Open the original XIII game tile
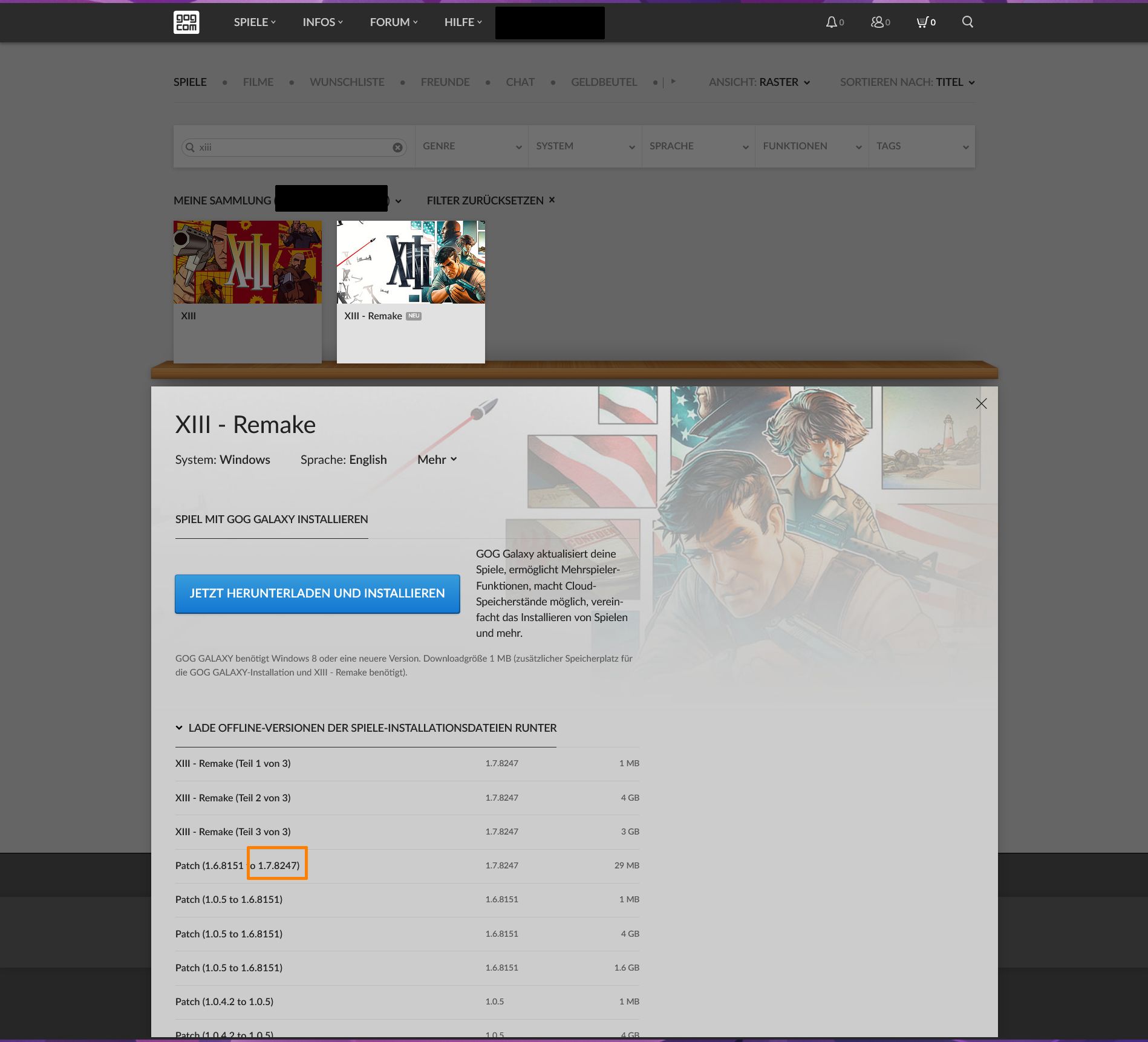Viewport: 1148px width, 1042px height. pos(247,291)
